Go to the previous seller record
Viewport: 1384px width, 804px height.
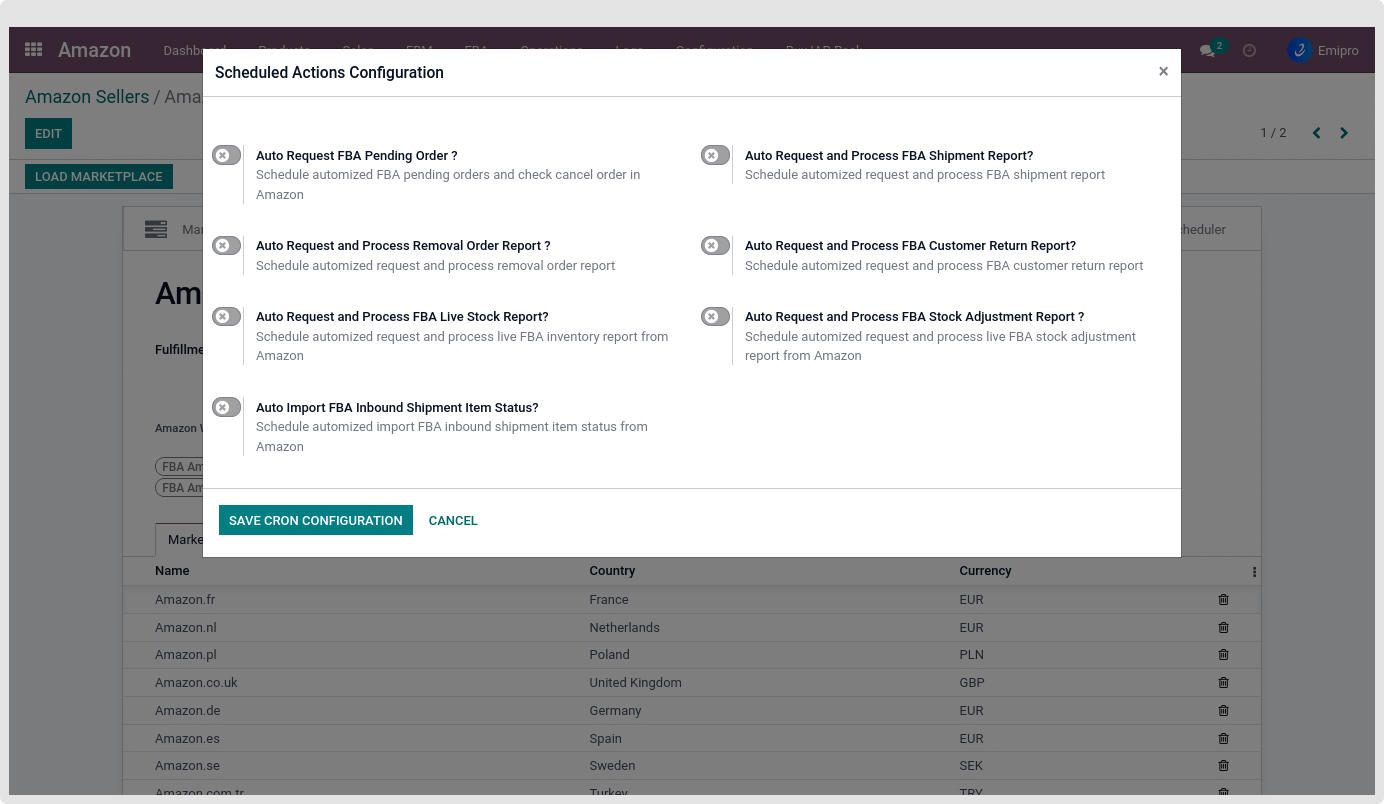(1316, 133)
